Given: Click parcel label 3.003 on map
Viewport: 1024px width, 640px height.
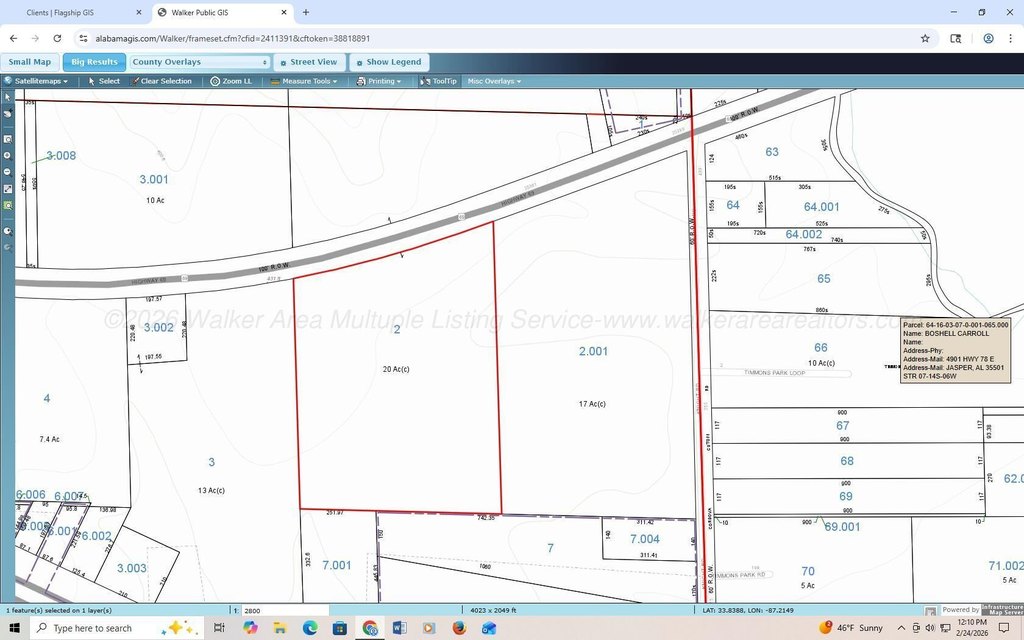Looking at the screenshot, I should coord(131,568).
